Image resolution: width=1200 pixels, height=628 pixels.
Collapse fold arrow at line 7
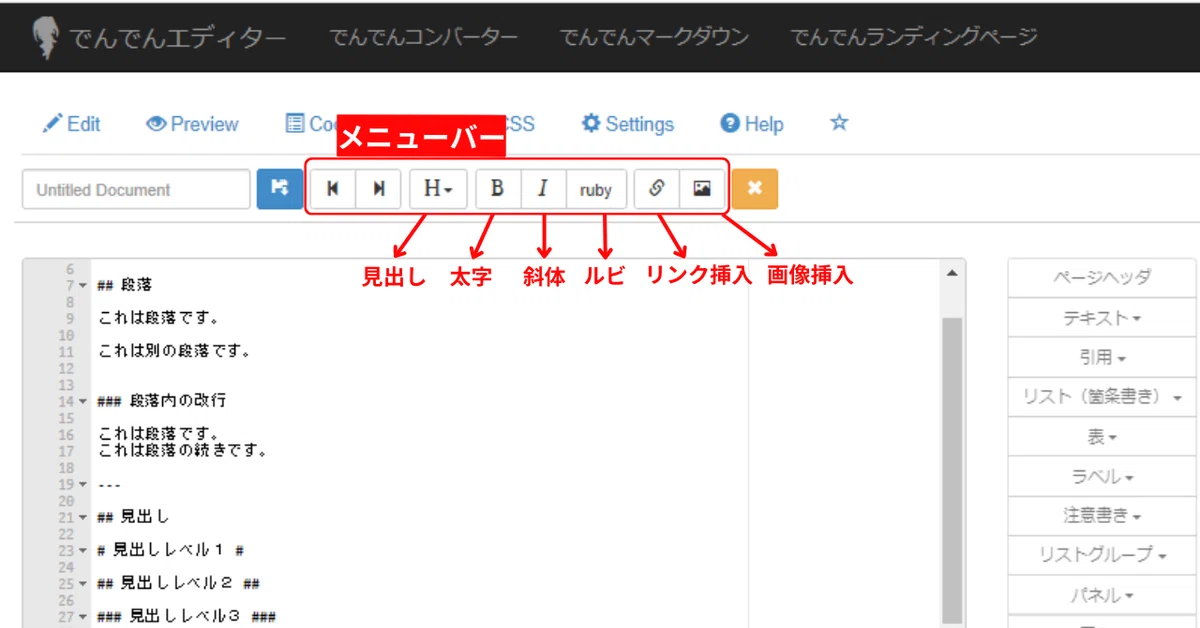pyautogui.click(x=83, y=286)
